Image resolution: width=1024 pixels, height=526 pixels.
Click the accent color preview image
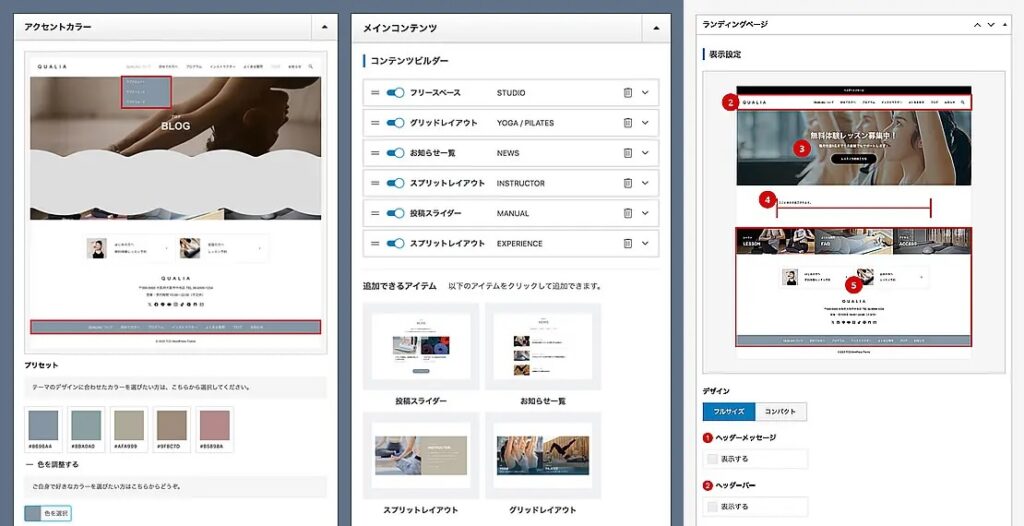(x=175, y=203)
